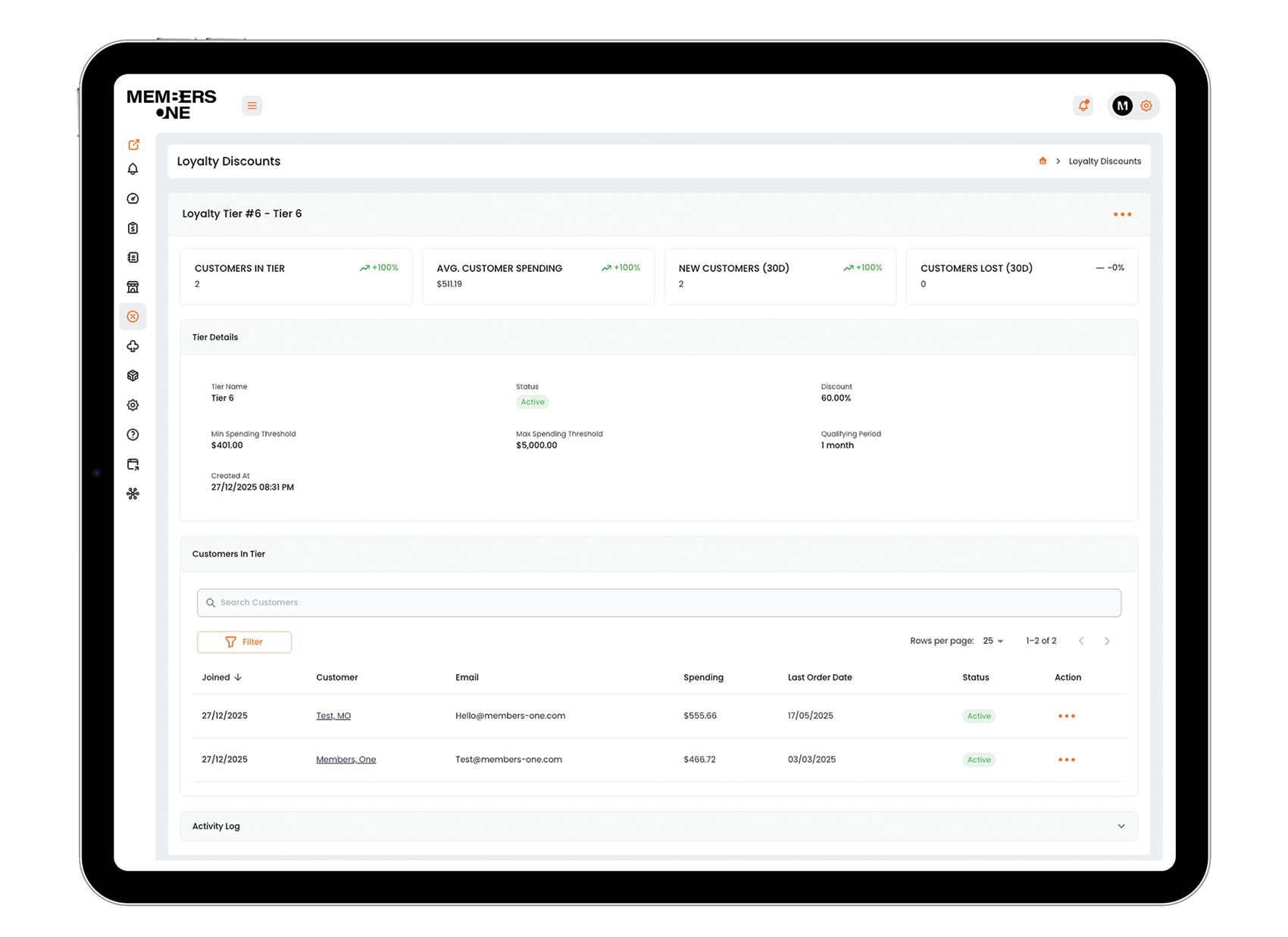The image size is (1288, 937).
Task: Open the actions menu for Loyalty Tier #6
Action: point(1122,214)
